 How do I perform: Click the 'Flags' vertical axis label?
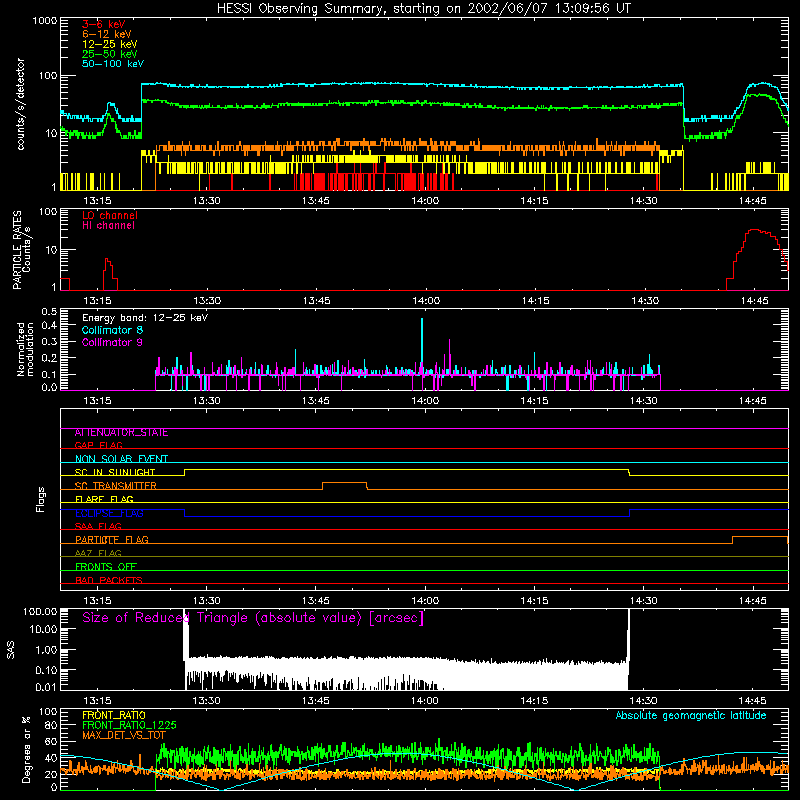pyautogui.click(x=41, y=499)
